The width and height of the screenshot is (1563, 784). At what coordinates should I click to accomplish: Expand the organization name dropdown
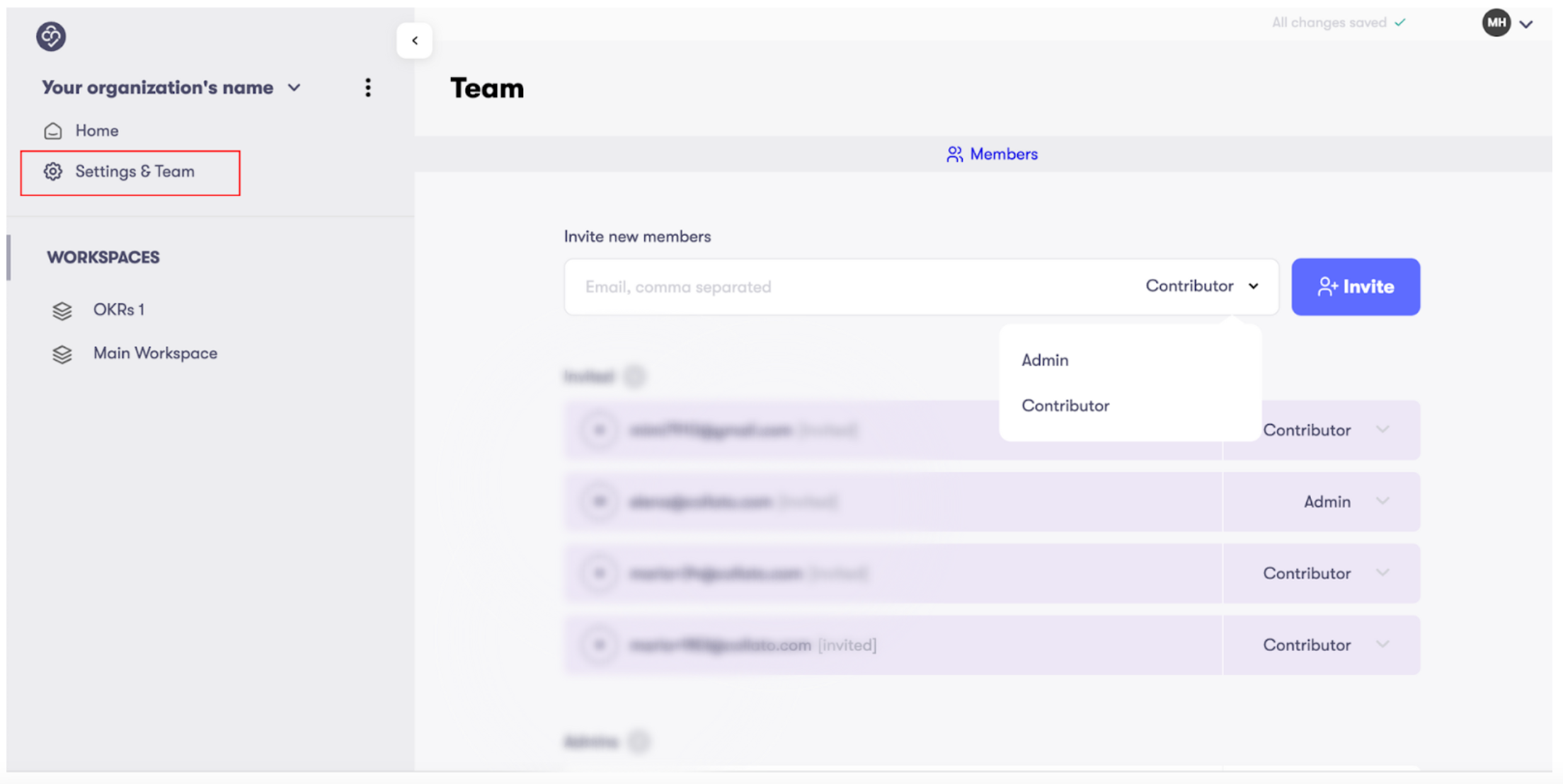pos(294,88)
